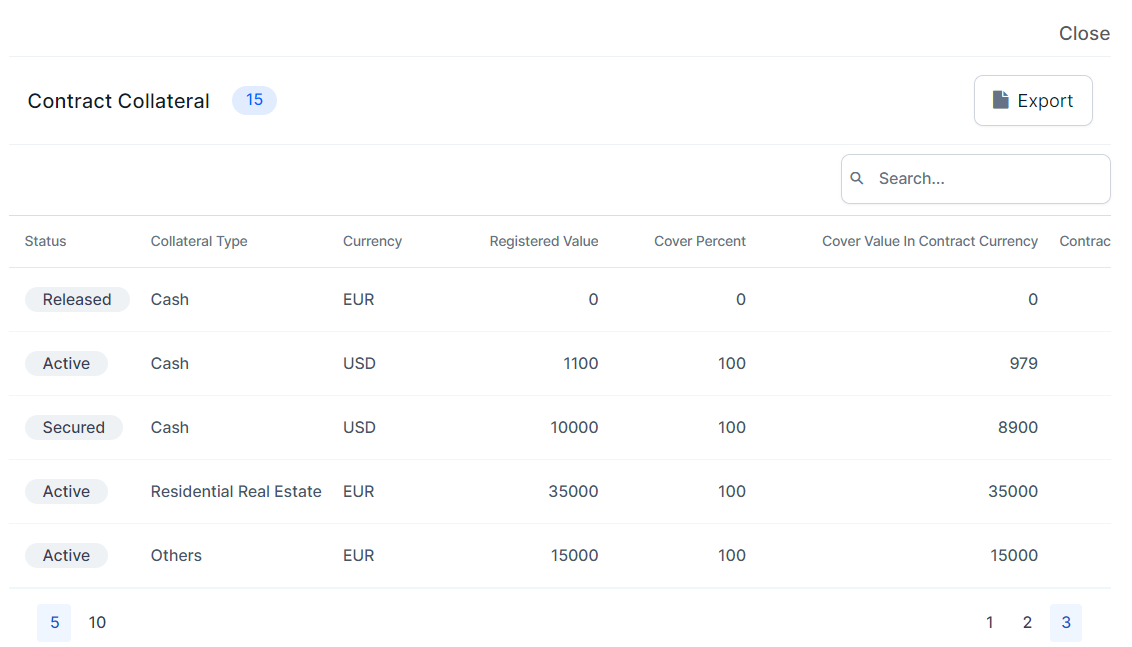The width and height of the screenshot is (1132, 647).
Task: Show 5 rows per page
Action: click(54, 623)
